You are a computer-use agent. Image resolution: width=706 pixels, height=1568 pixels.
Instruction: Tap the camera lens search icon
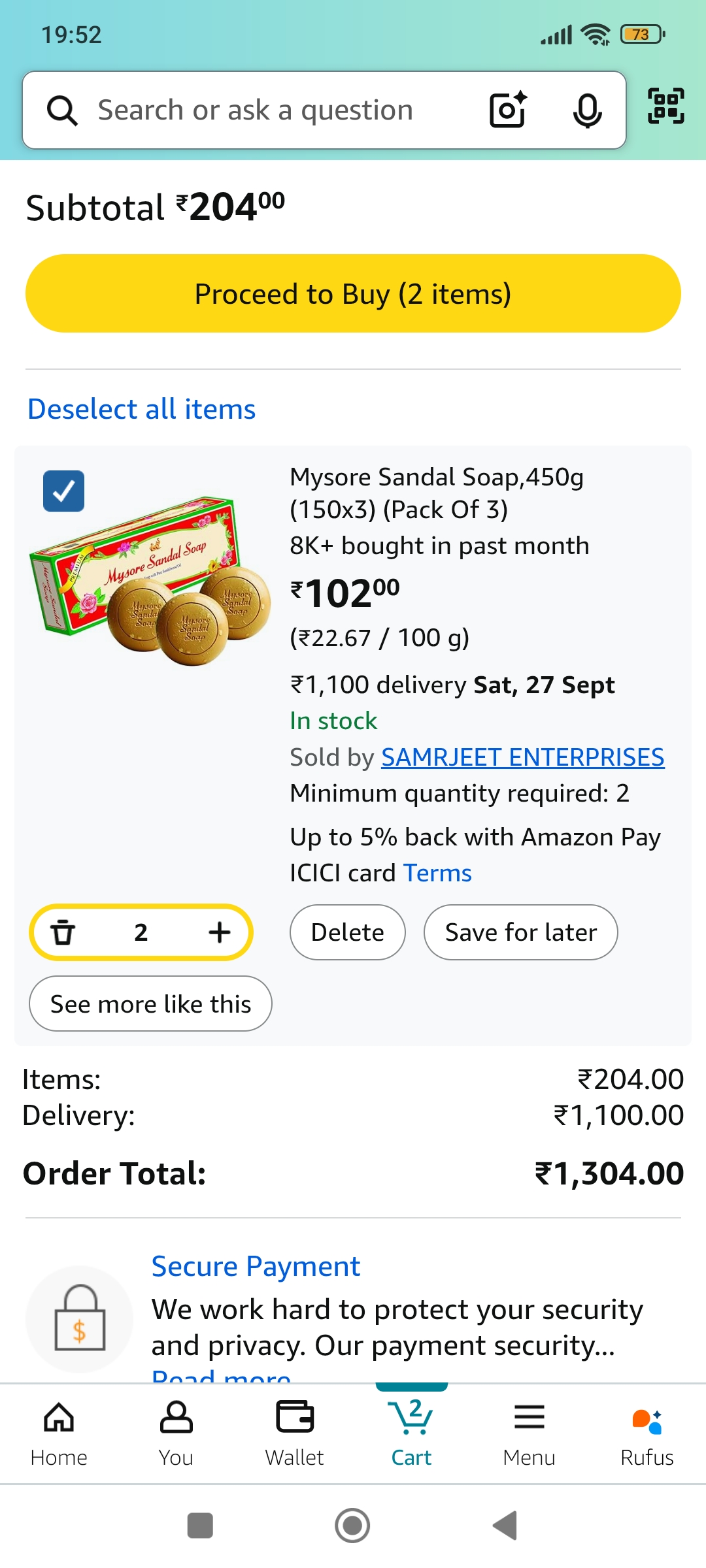pyautogui.click(x=508, y=110)
